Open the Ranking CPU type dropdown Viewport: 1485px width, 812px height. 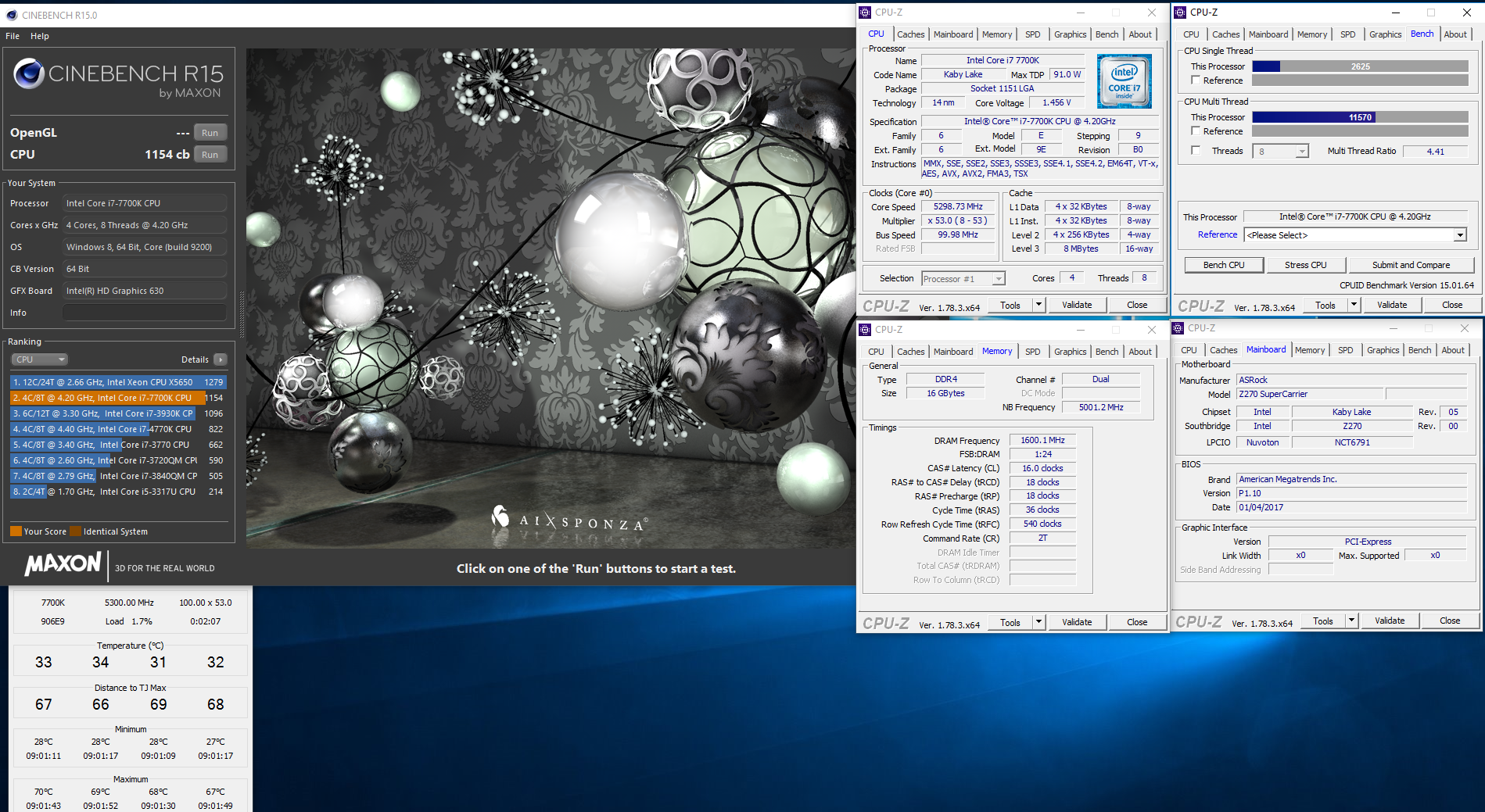click(x=39, y=359)
